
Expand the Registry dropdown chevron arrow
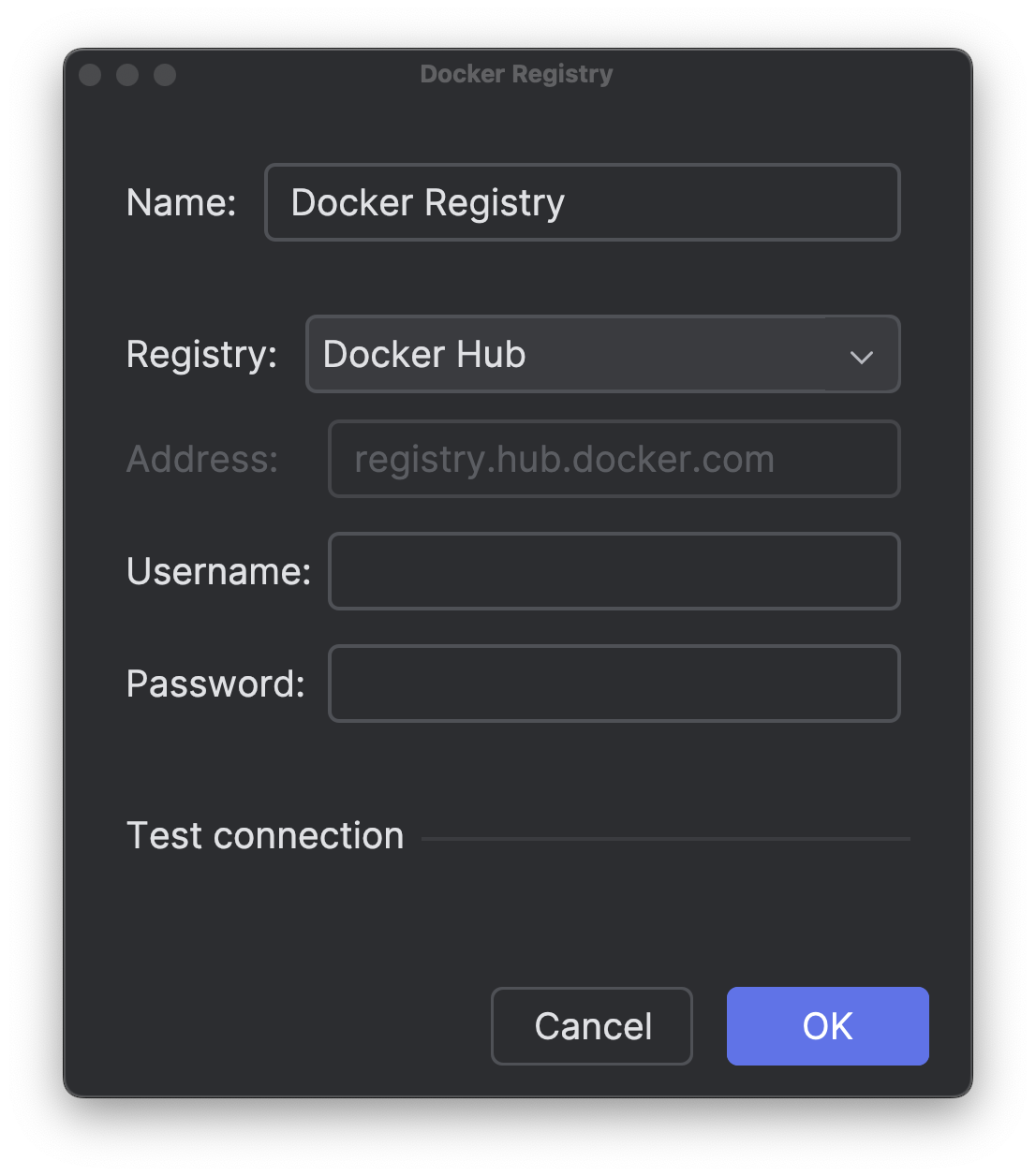[x=861, y=356]
